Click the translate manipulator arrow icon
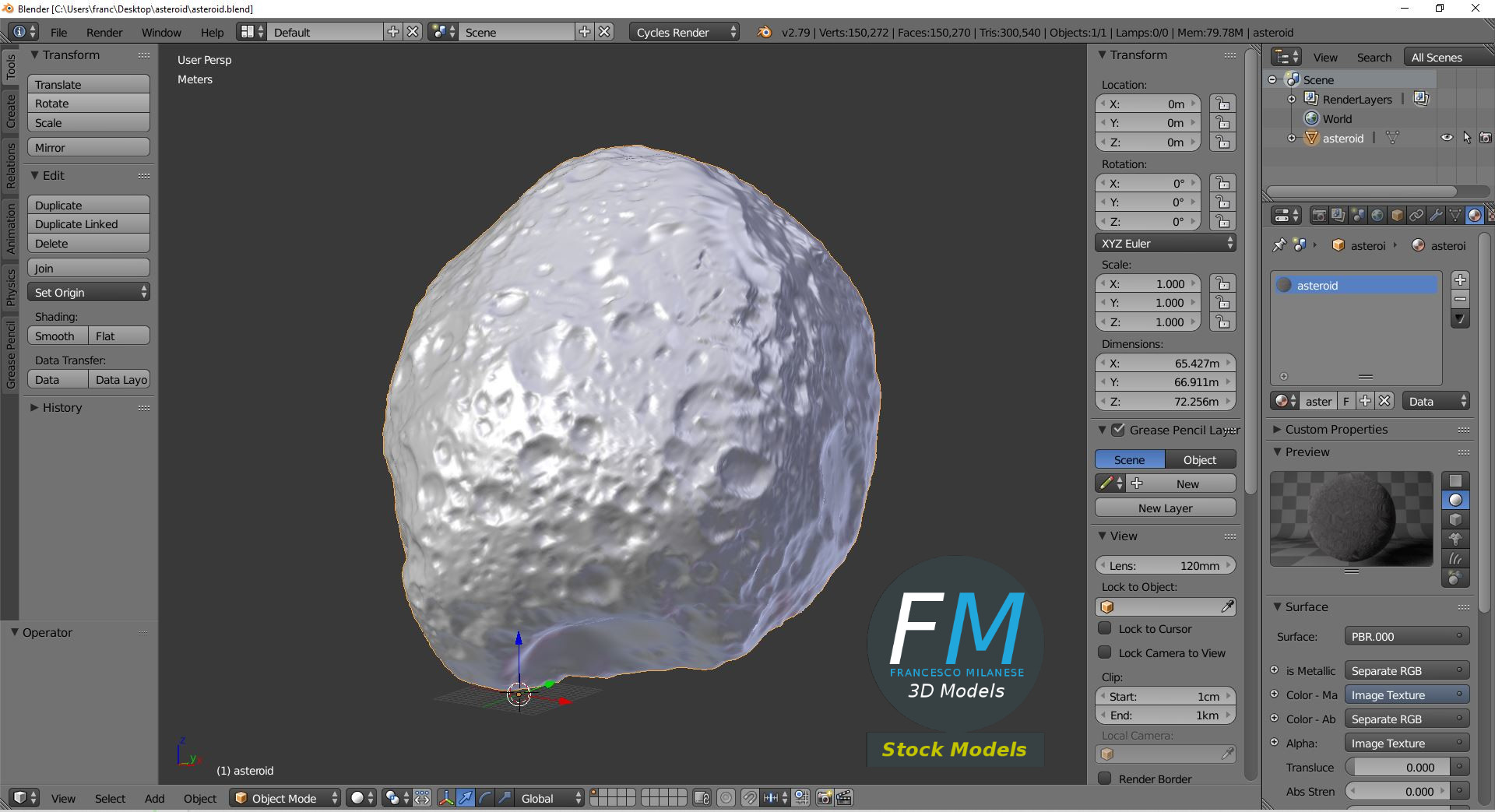 pyautogui.click(x=466, y=798)
